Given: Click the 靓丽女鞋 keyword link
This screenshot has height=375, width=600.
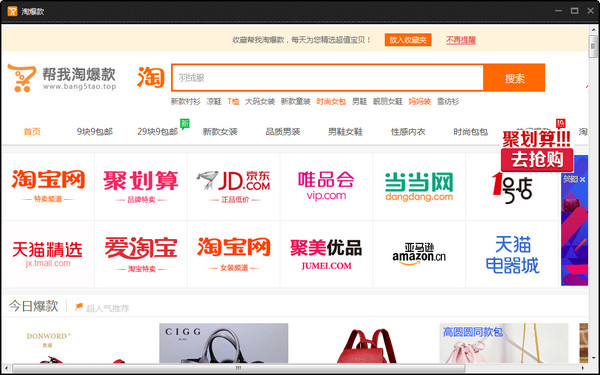Looking at the screenshot, I should click(x=388, y=101).
